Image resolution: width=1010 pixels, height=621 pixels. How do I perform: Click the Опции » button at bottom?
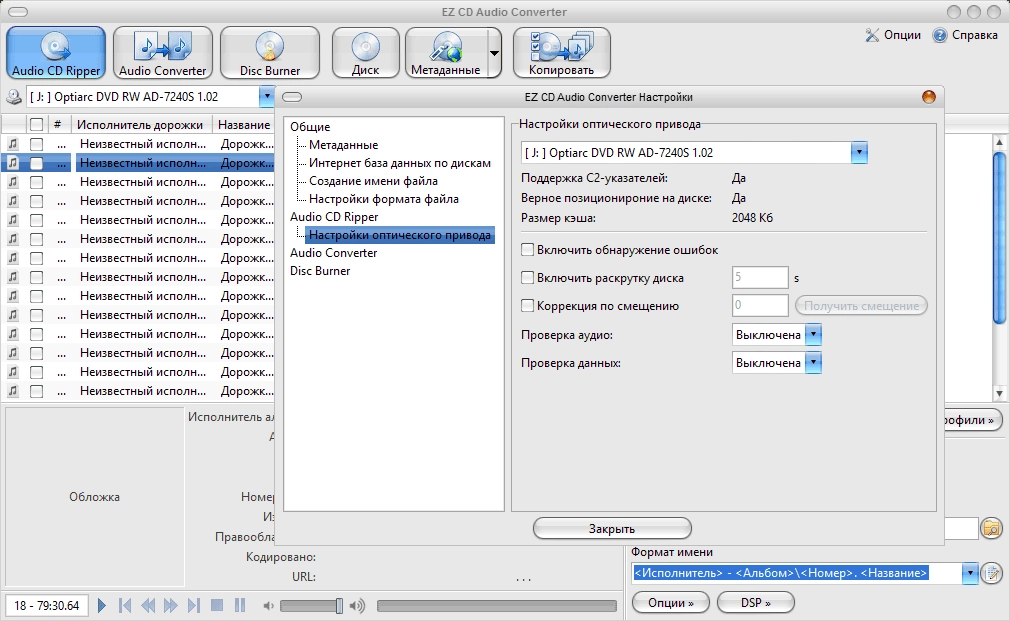pos(671,603)
